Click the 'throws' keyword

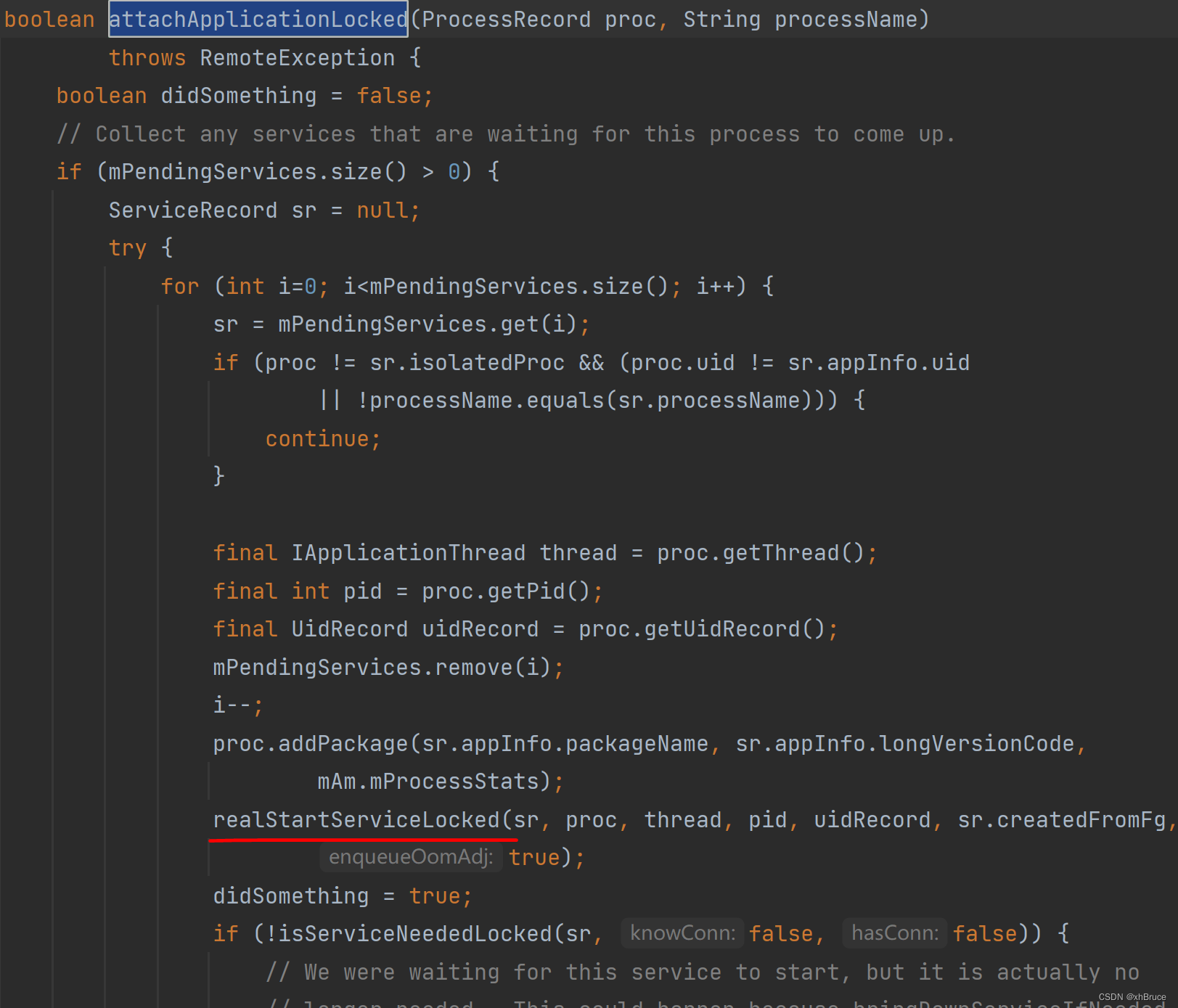pyautogui.click(x=147, y=58)
